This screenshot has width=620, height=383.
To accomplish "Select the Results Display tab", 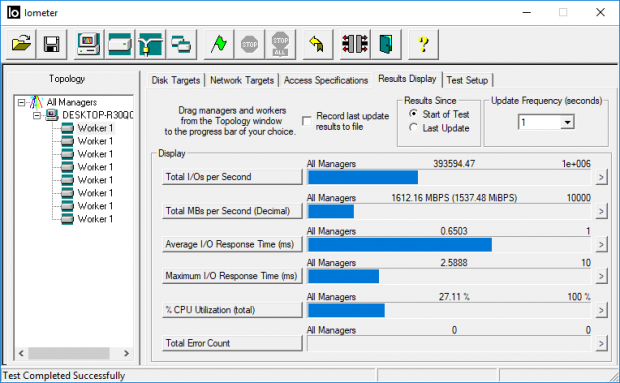I will (407, 79).
